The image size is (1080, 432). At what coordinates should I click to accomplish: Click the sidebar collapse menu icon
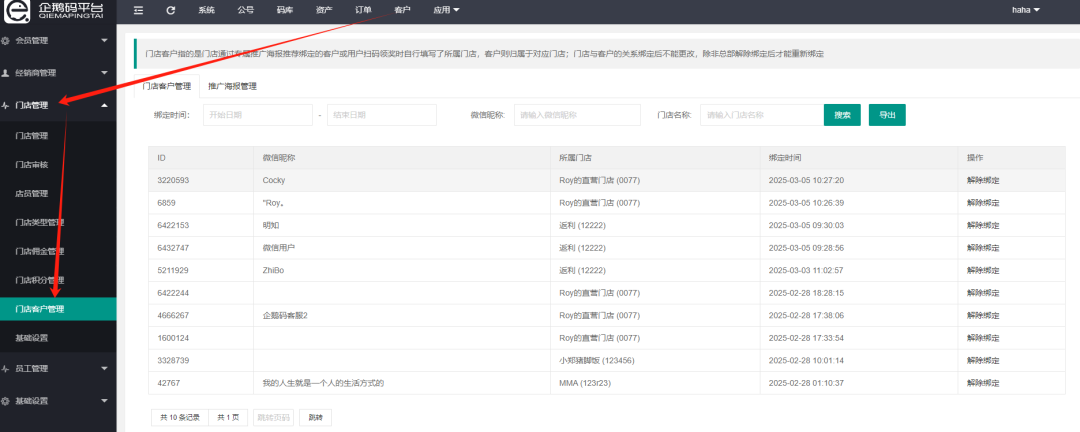[x=138, y=10]
